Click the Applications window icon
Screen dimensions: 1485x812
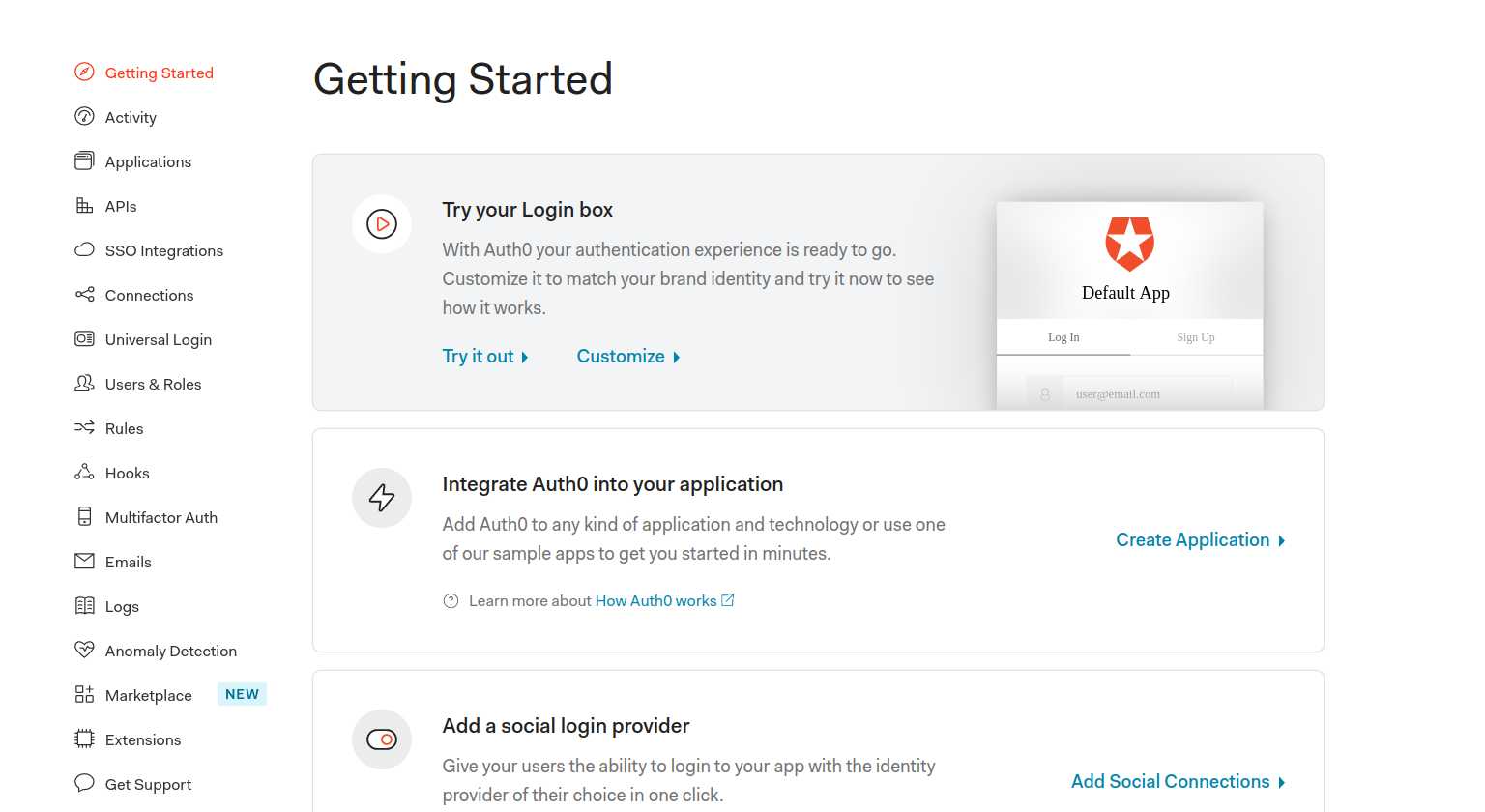click(x=84, y=160)
